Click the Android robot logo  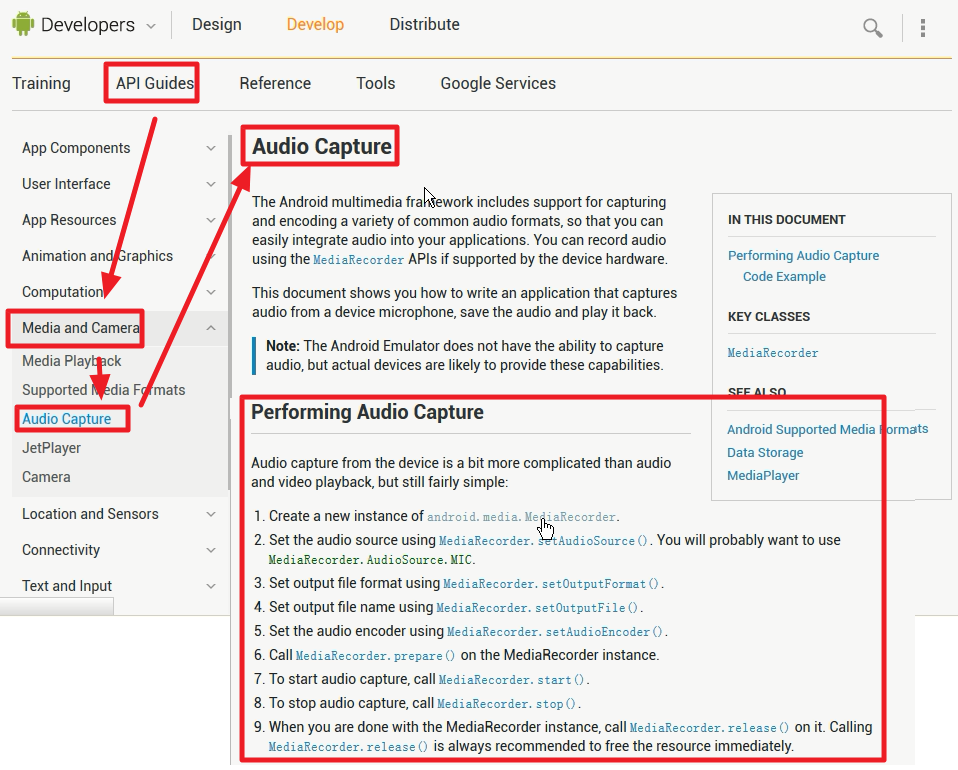(x=23, y=24)
